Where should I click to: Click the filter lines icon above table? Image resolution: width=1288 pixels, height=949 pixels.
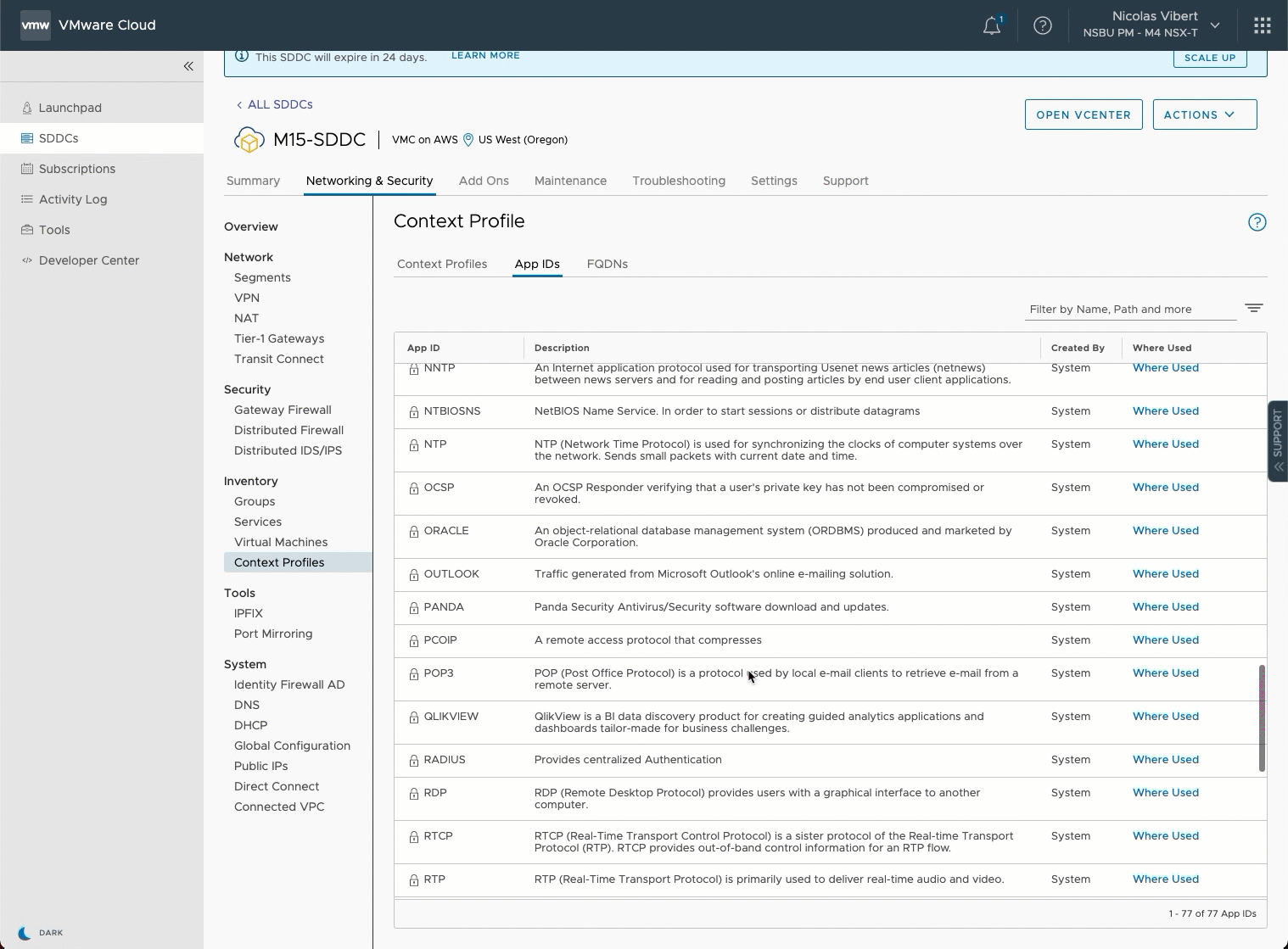(x=1253, y=308)
